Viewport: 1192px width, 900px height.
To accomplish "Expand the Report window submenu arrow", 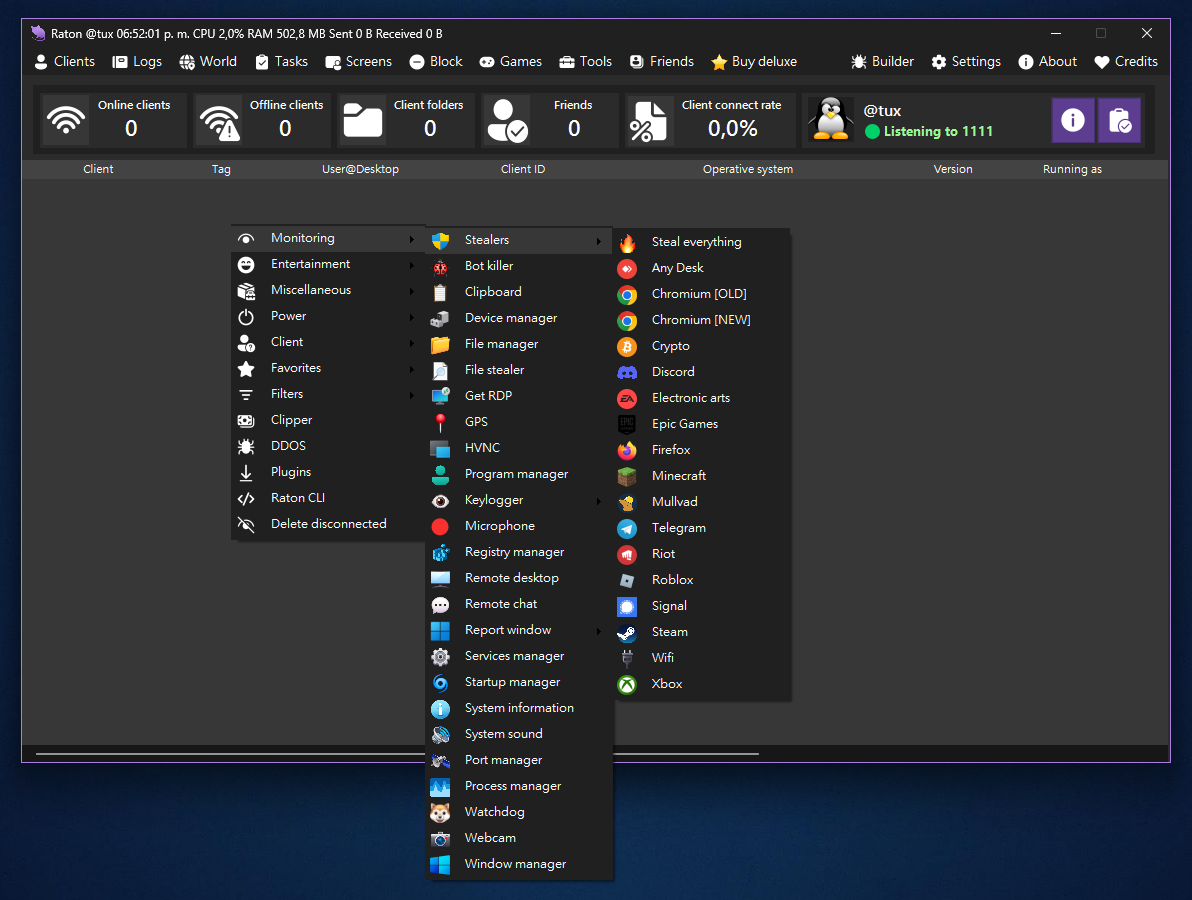I will click(x=598, y=631).
